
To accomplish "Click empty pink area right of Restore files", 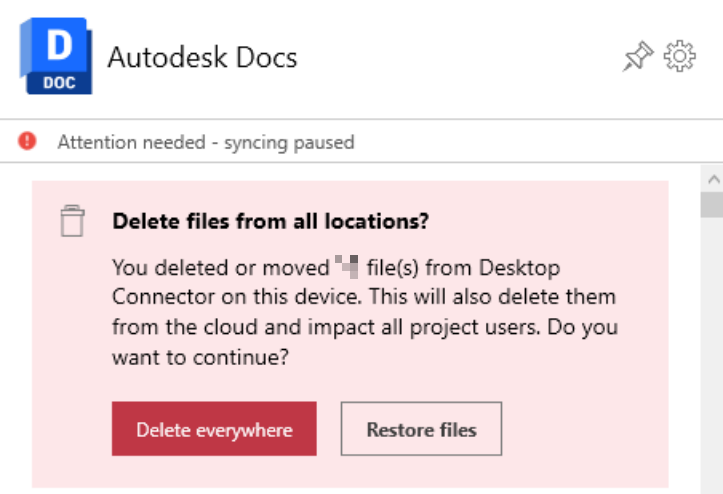I will [x=590, y=430].
